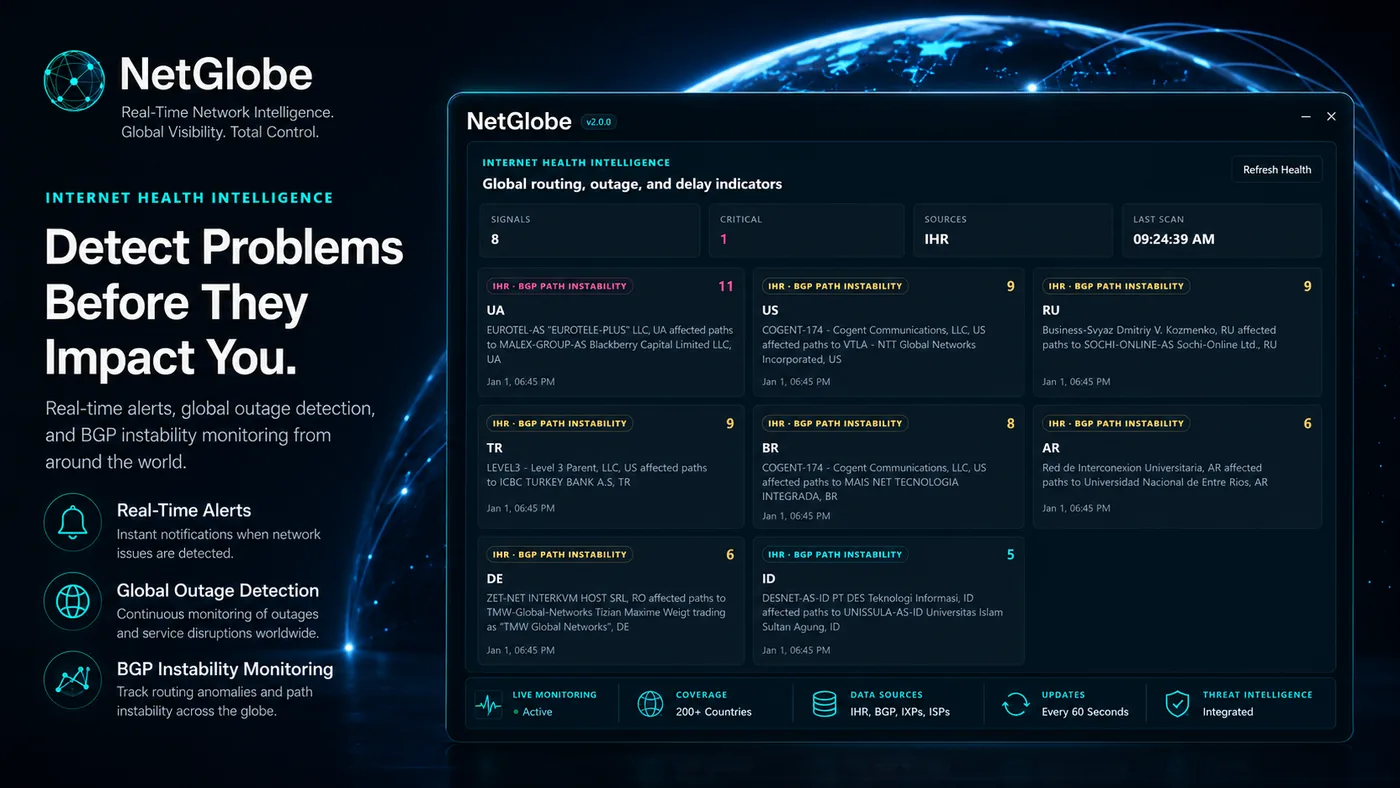1400x788 pixels.
Task: Click the TR country code heading
Action: click(x=495, y=448)
